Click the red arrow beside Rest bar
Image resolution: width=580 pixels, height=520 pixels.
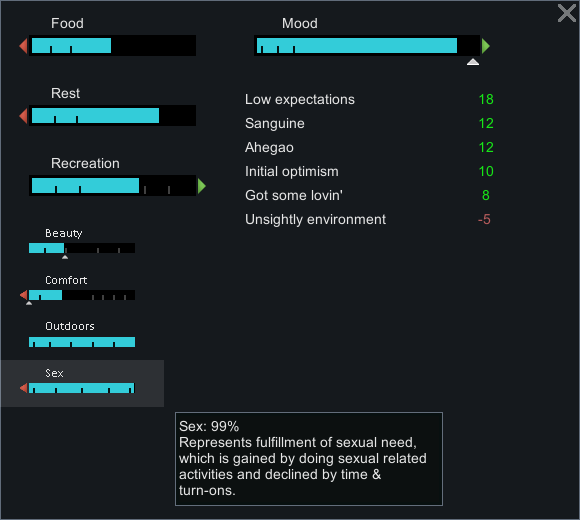23,116
